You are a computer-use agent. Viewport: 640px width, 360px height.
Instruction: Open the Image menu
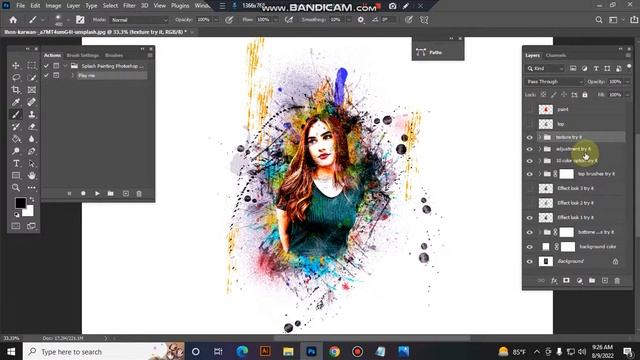[x=53, y=6]
